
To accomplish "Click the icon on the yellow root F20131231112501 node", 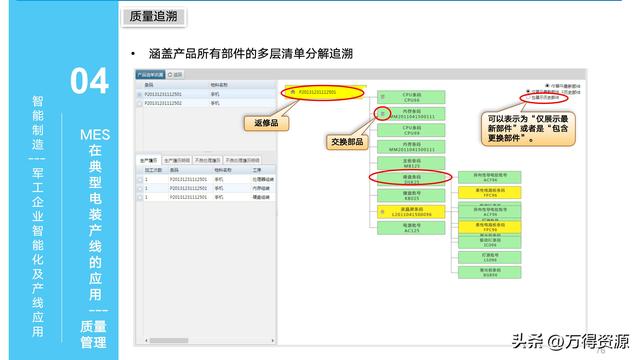I will (292, 92).
